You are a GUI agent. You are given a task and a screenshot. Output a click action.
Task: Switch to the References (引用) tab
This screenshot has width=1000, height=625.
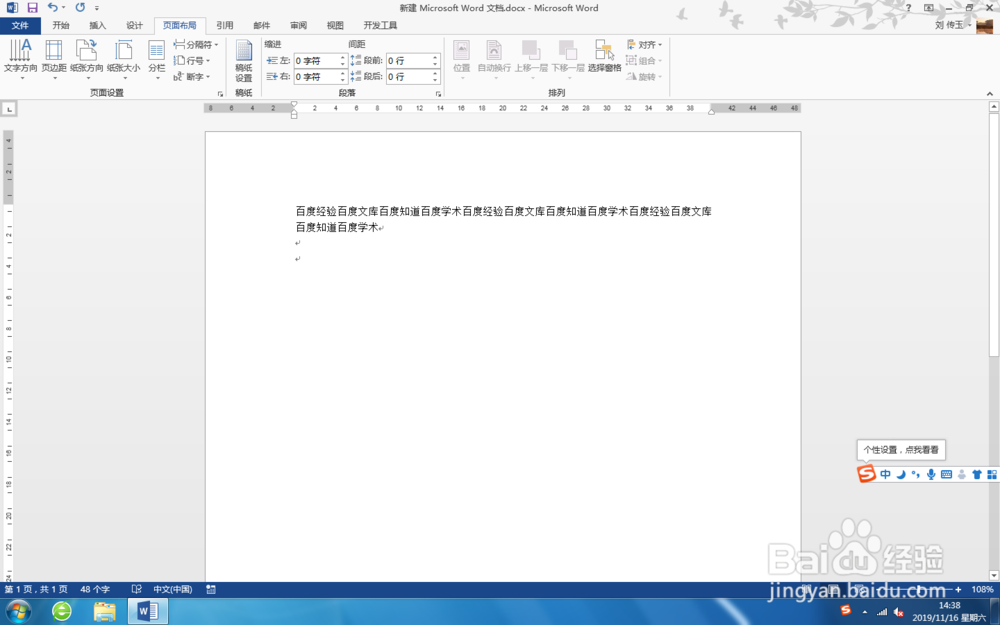pos(224,26)
